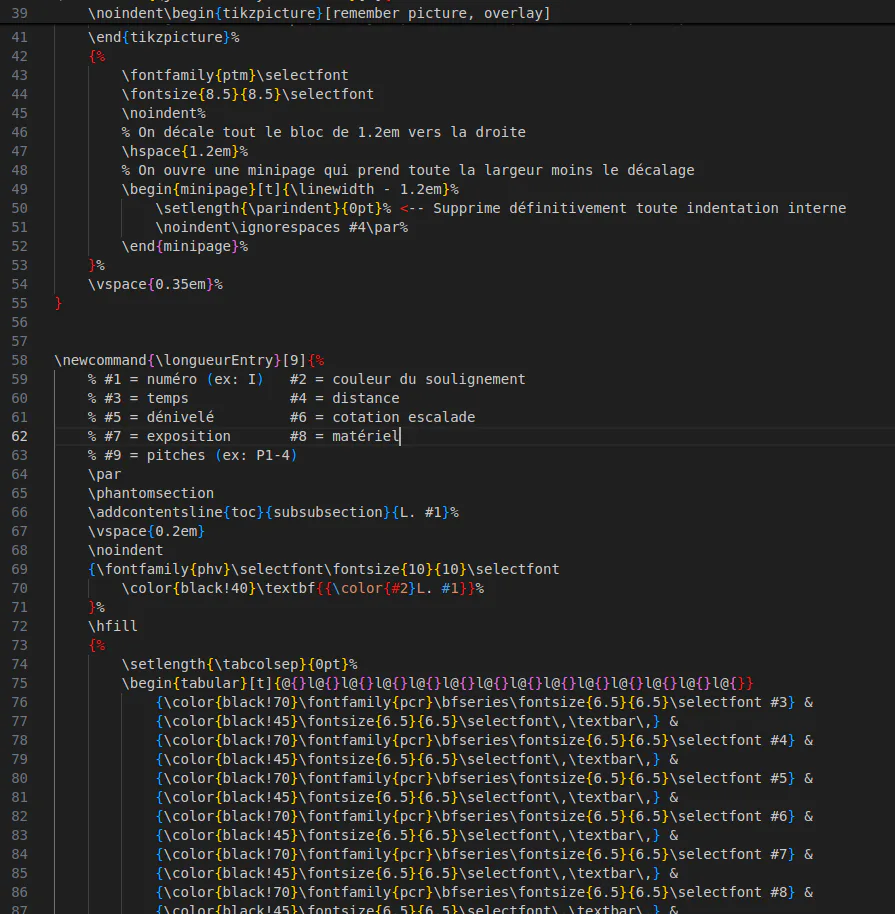Click line number 73 in the gutter

[x=19, y=645]
